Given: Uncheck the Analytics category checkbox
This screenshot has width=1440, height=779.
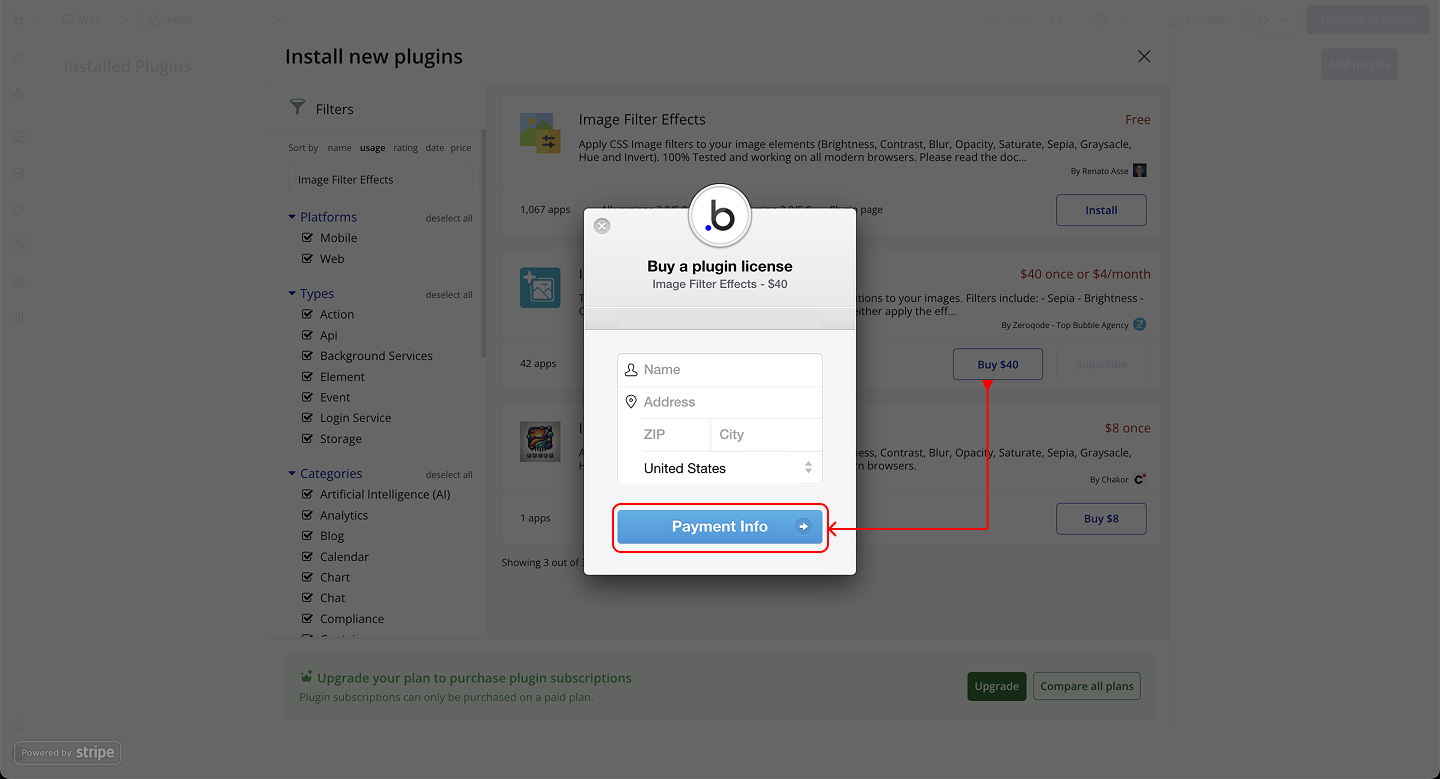Looking at the screenshot, I should [308, 515].
